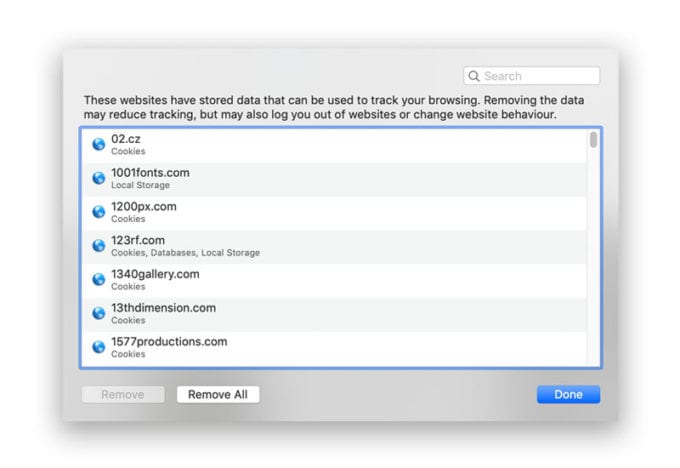This screenshot has height=468, width=680.
Task: Click the globe icon beside 1340gallery.com
Action: point(99,279)
